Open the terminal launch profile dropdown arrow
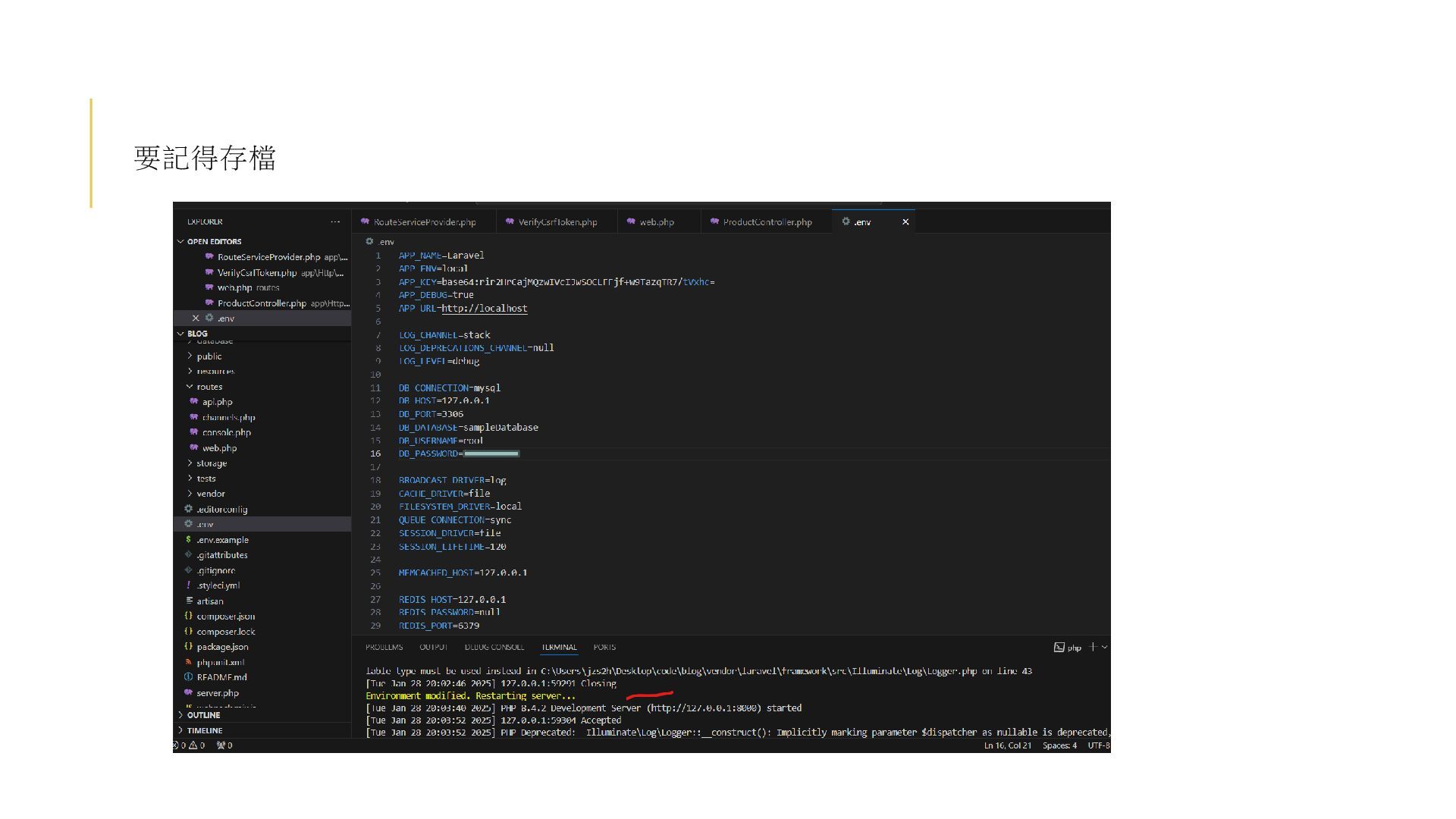This screenshot has height=819, width=1456. click(1104, 647)
